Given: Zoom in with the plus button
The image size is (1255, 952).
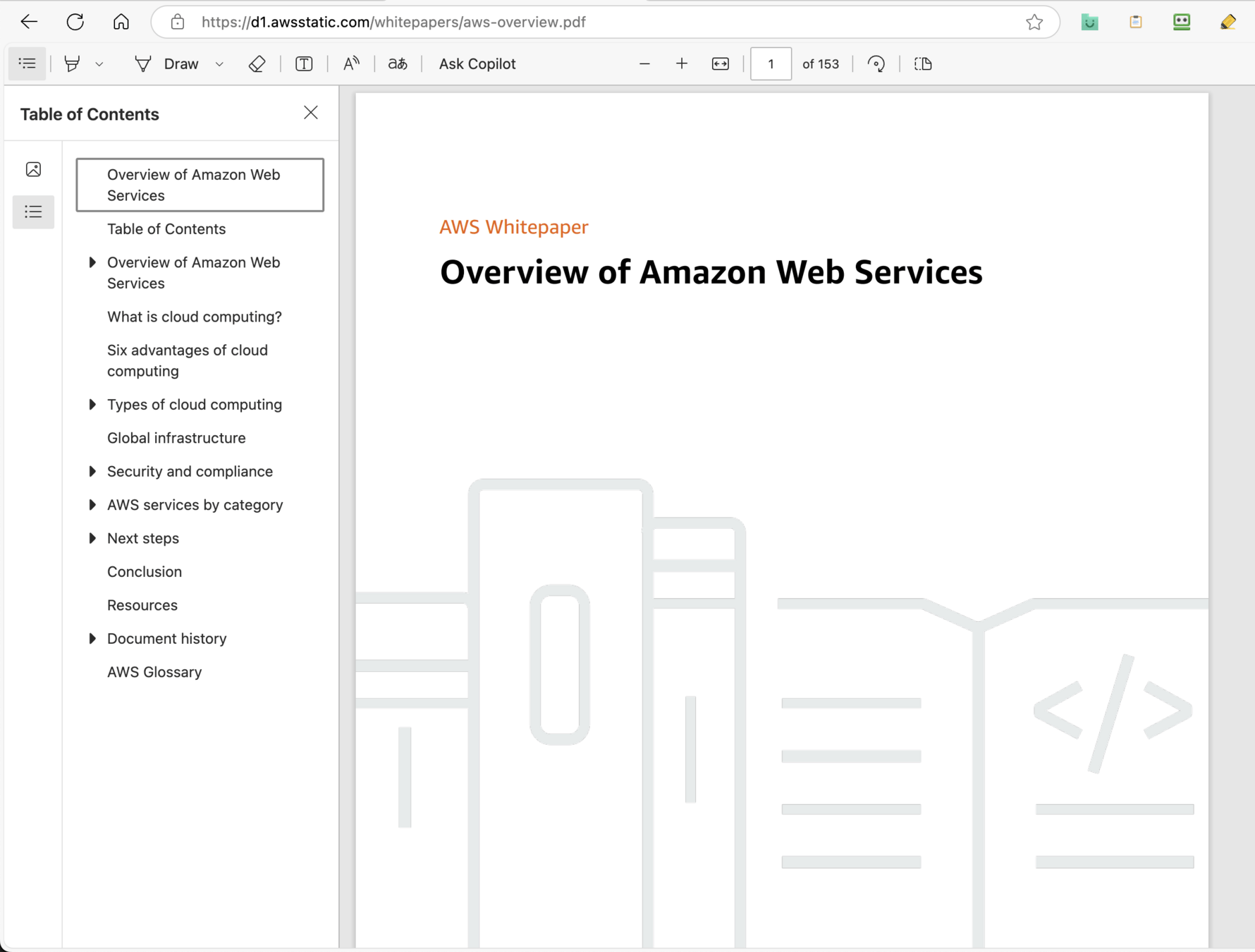Looking at the screenshot, I should 682,63.
